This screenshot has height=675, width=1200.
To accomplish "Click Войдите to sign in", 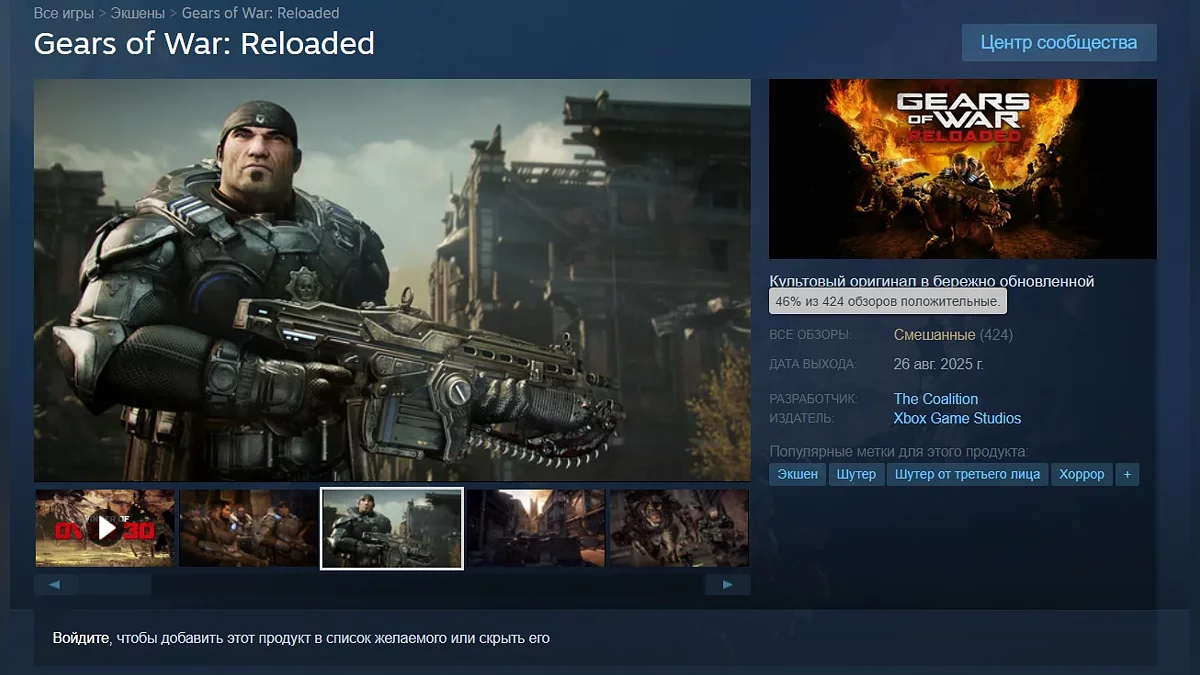I will (x=80, y=637).
